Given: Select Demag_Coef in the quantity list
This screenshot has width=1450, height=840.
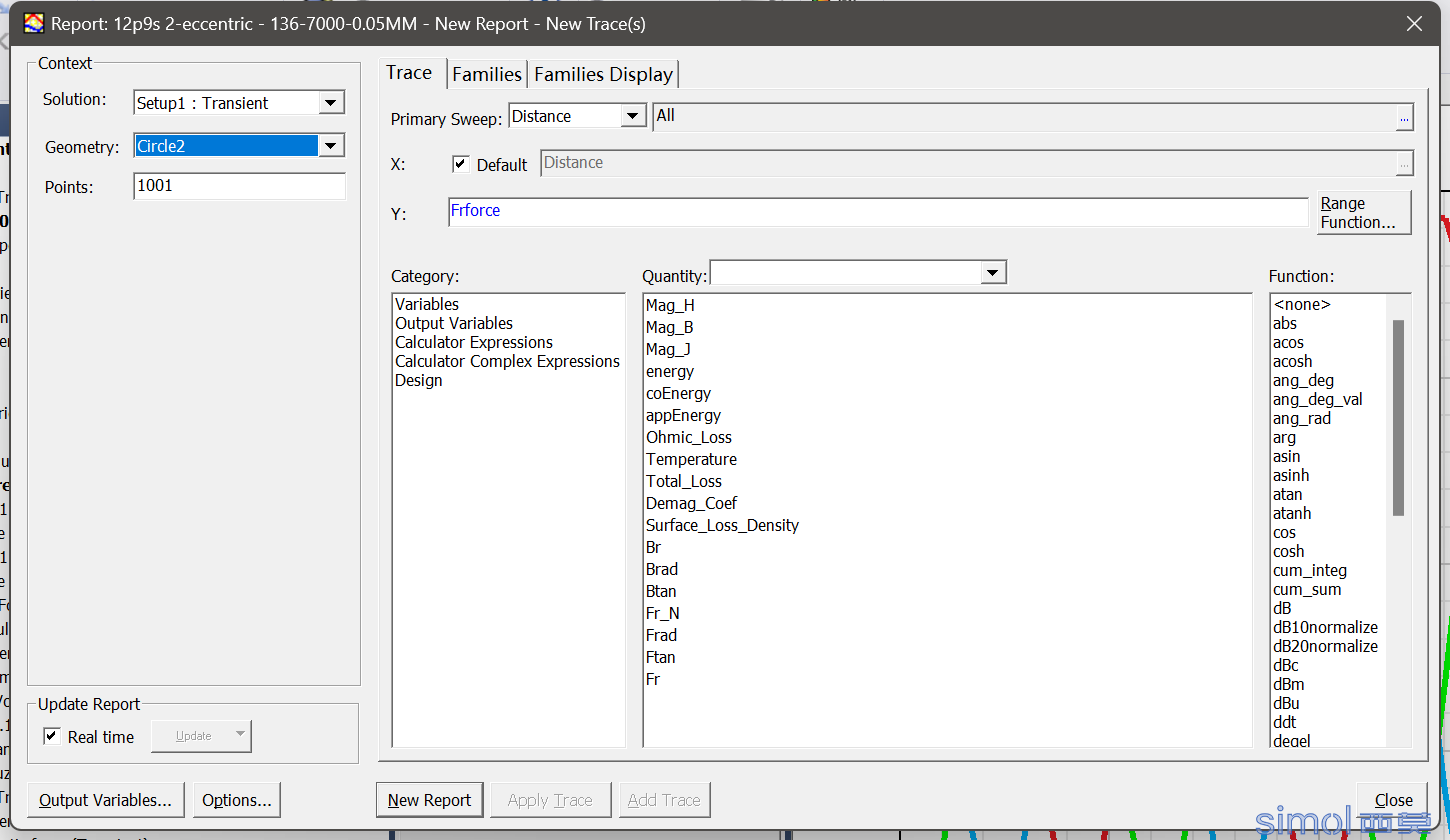Looking at the screenshot, I should pyautogui.click(x=691, y=503).
